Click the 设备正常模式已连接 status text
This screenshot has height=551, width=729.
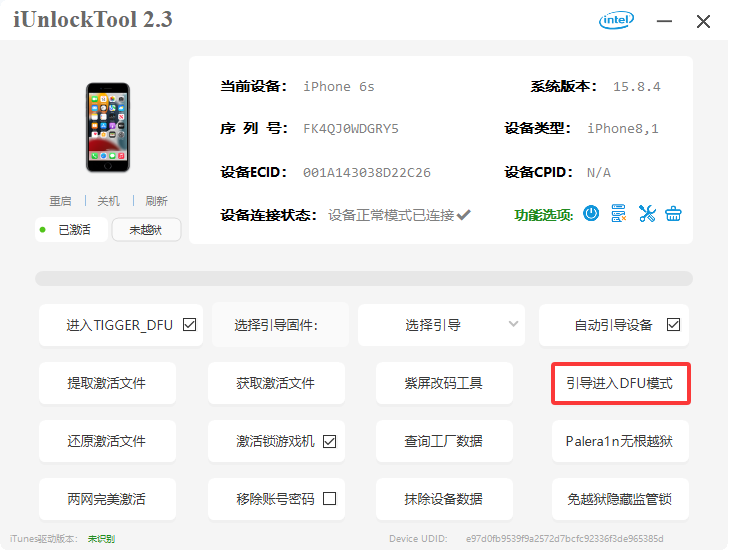pos(391,215)
